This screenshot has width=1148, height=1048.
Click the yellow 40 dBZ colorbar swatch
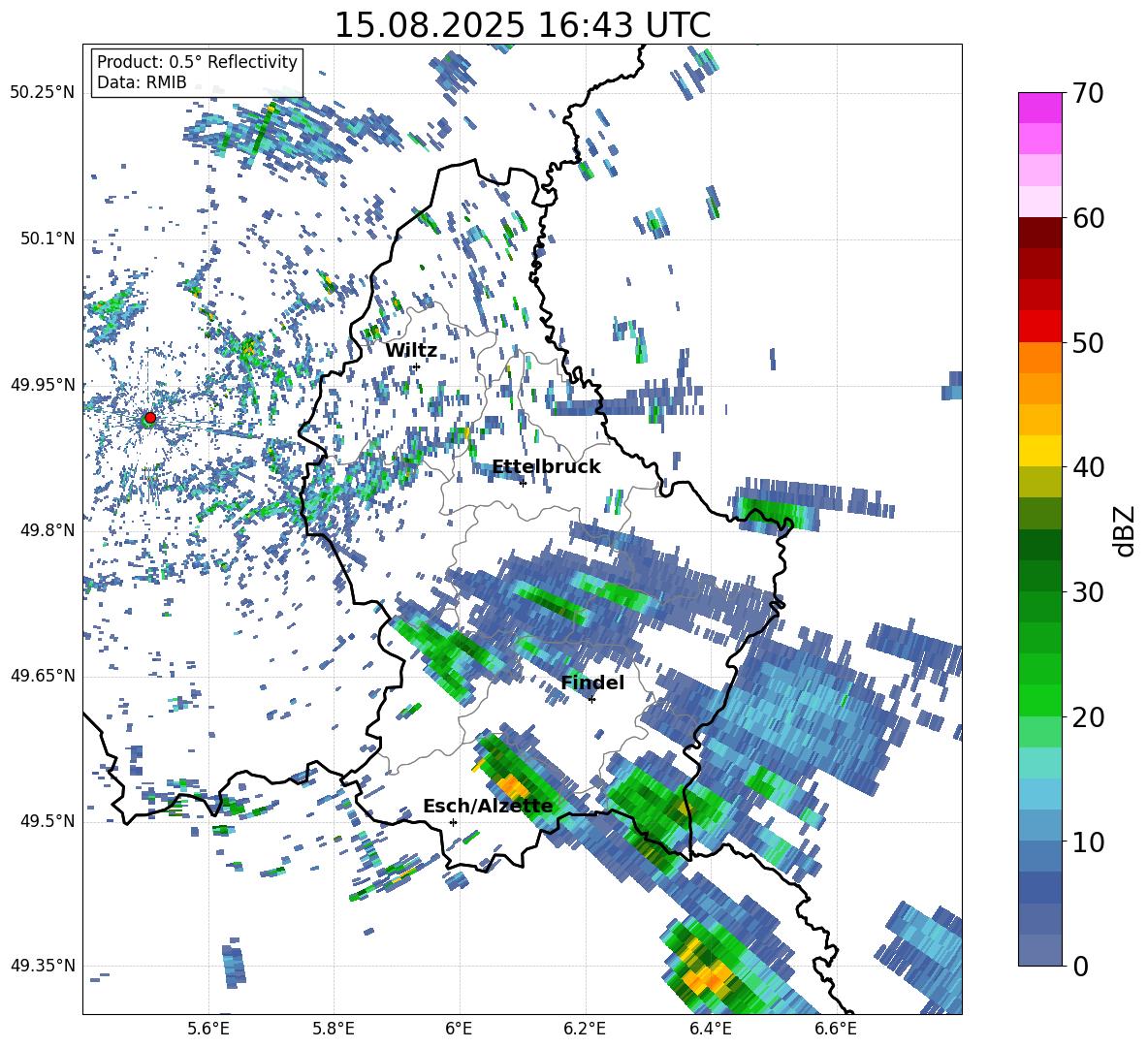[1039, 451]
